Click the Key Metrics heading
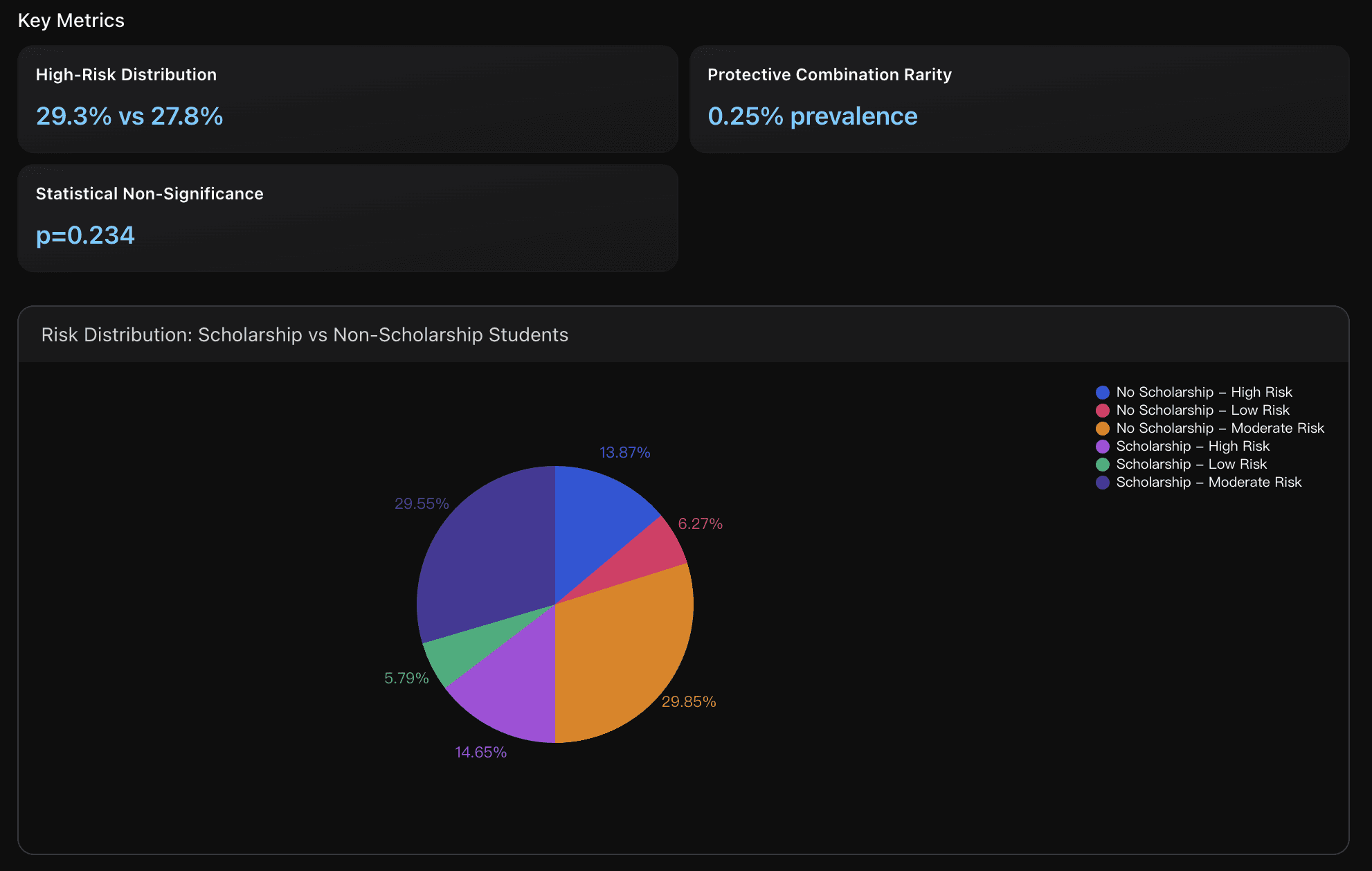The width and height of the screenshot is (1372, 871). coord(72,20)
